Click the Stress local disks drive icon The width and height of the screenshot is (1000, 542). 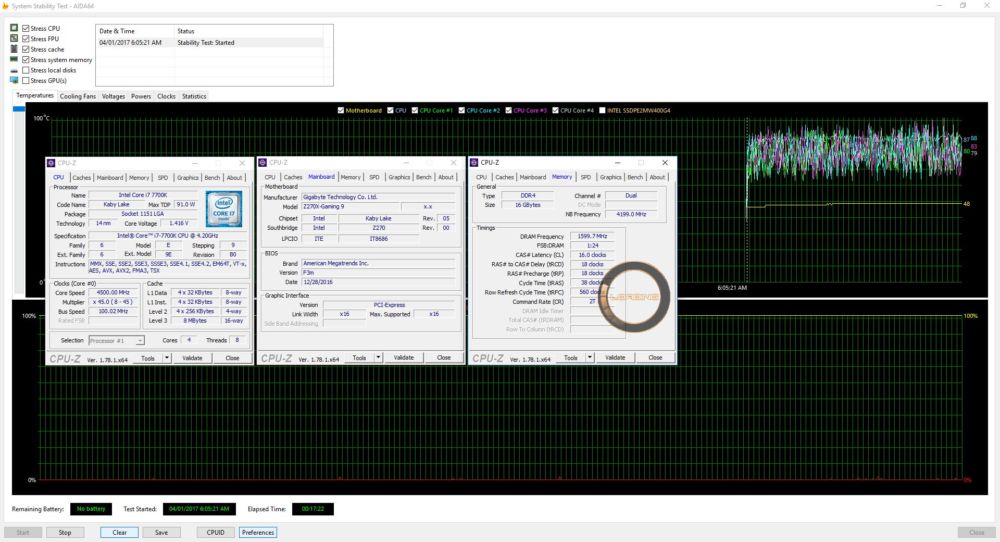pos(14,70)
